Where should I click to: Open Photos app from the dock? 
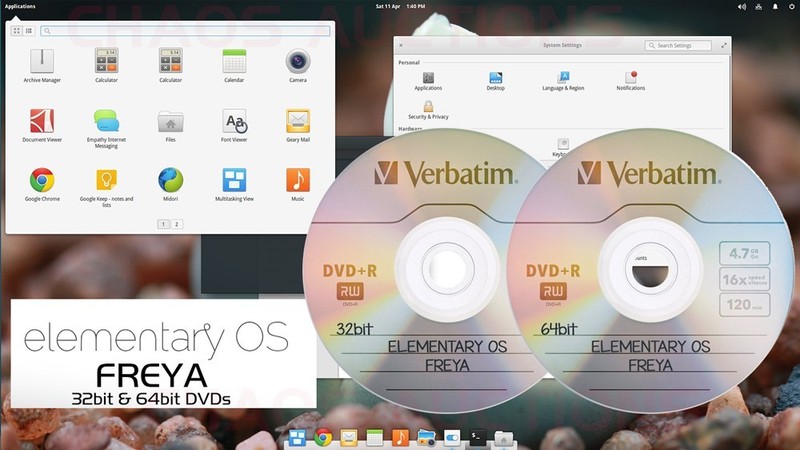coord(426,438)
